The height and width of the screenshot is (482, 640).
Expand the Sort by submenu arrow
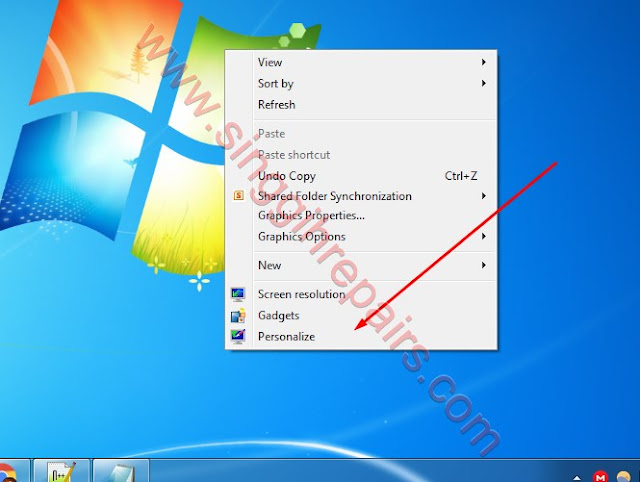pyautogui.click(x=484, y=83)
